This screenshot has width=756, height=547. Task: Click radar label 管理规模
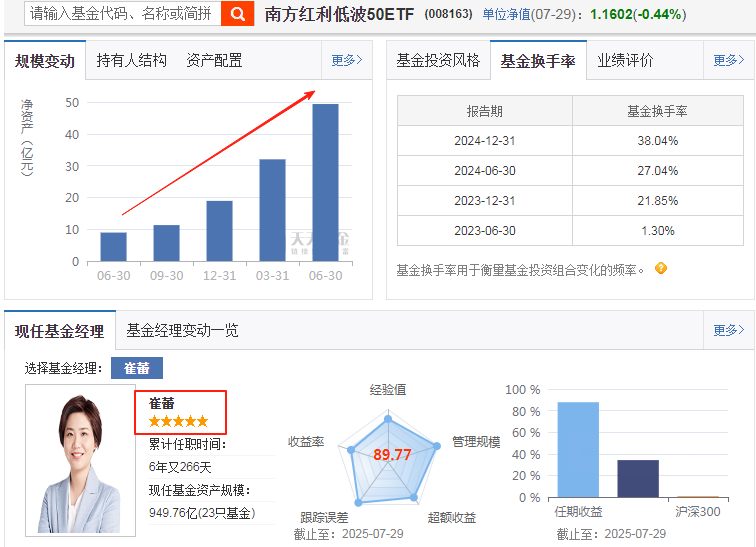[476, 442]
